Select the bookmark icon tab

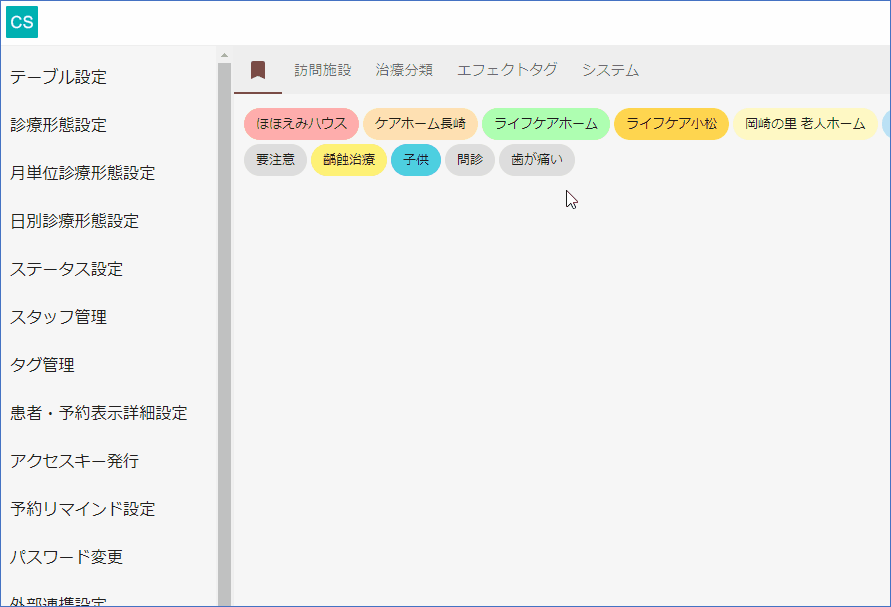coord(258,70)
